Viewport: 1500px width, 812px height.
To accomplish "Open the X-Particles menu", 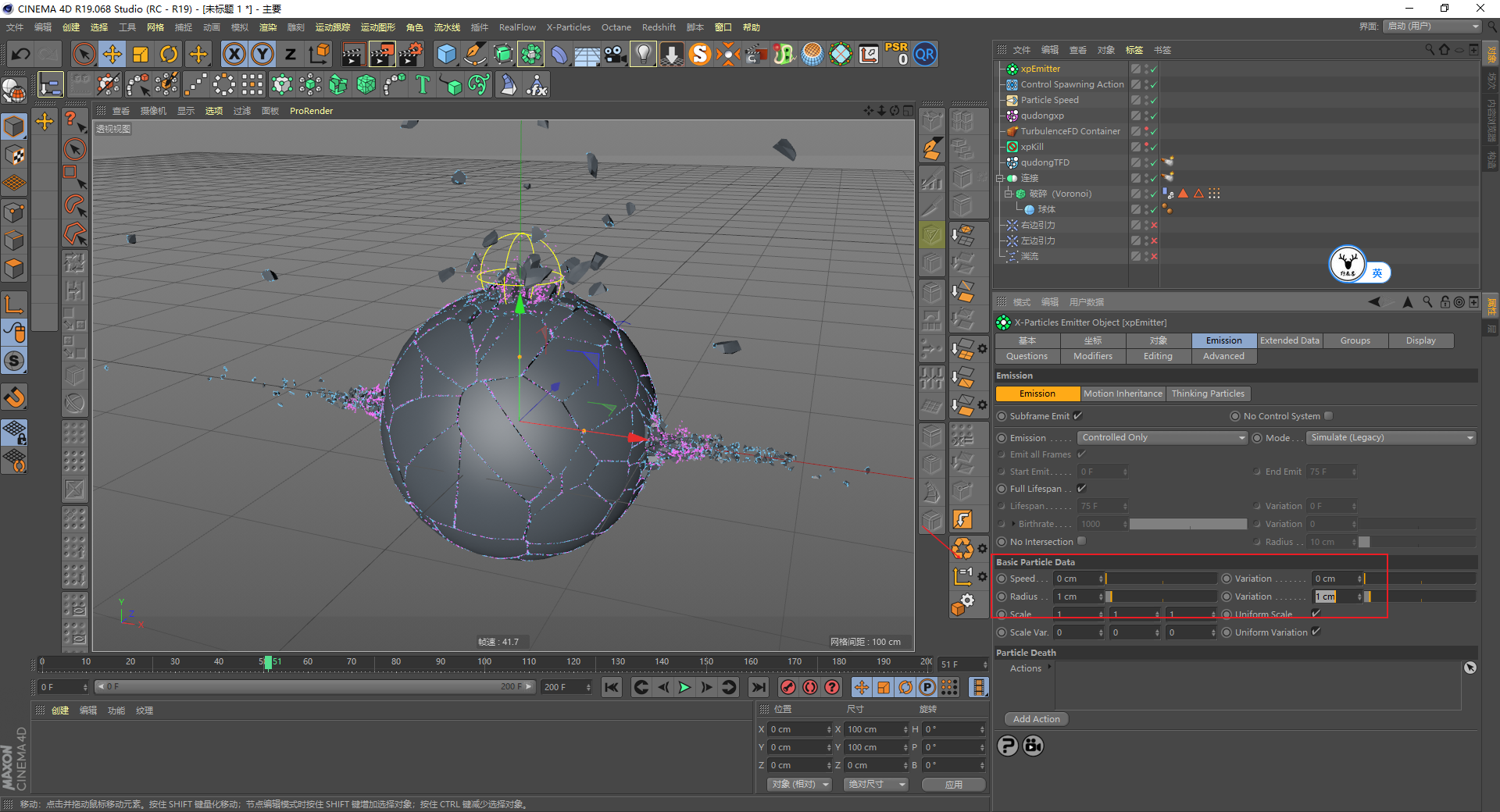I will [x=569, y=27].
